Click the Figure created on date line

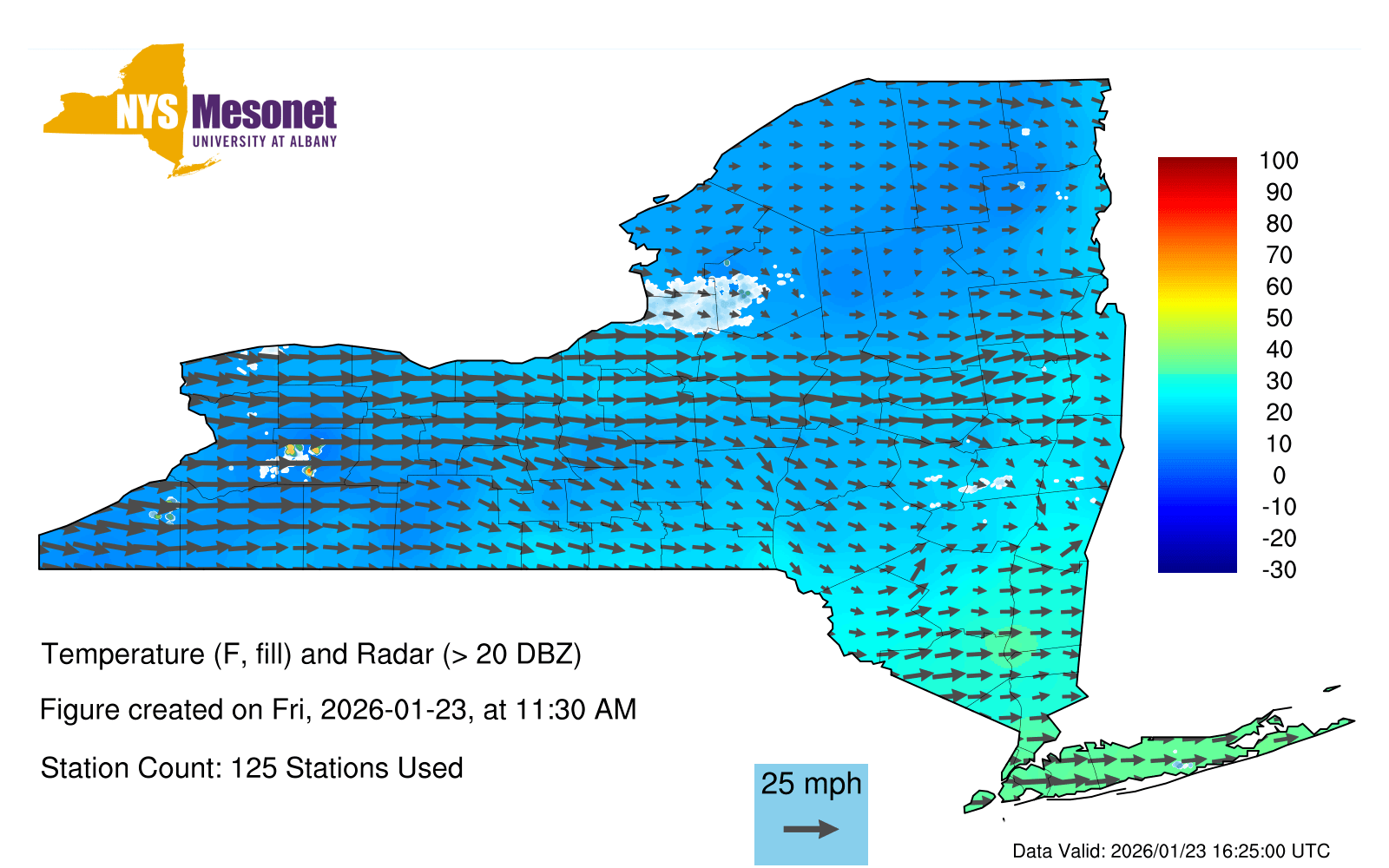click(x=338, y=710)
